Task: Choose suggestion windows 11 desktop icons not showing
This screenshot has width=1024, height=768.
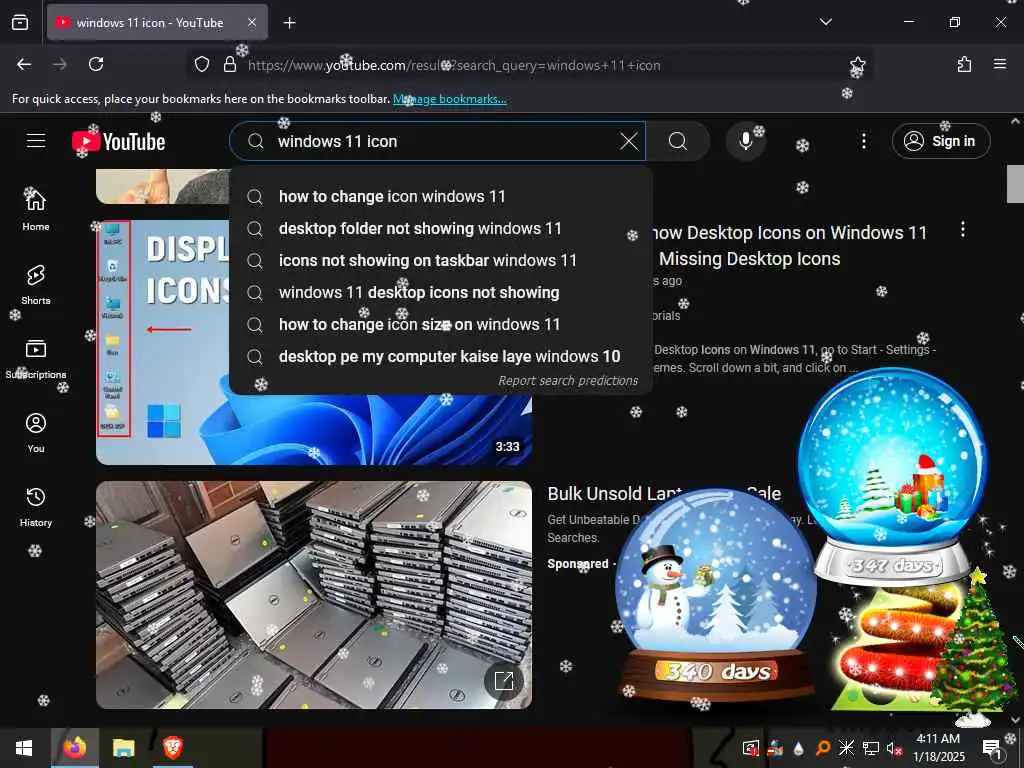Action: tap(441, 293)
